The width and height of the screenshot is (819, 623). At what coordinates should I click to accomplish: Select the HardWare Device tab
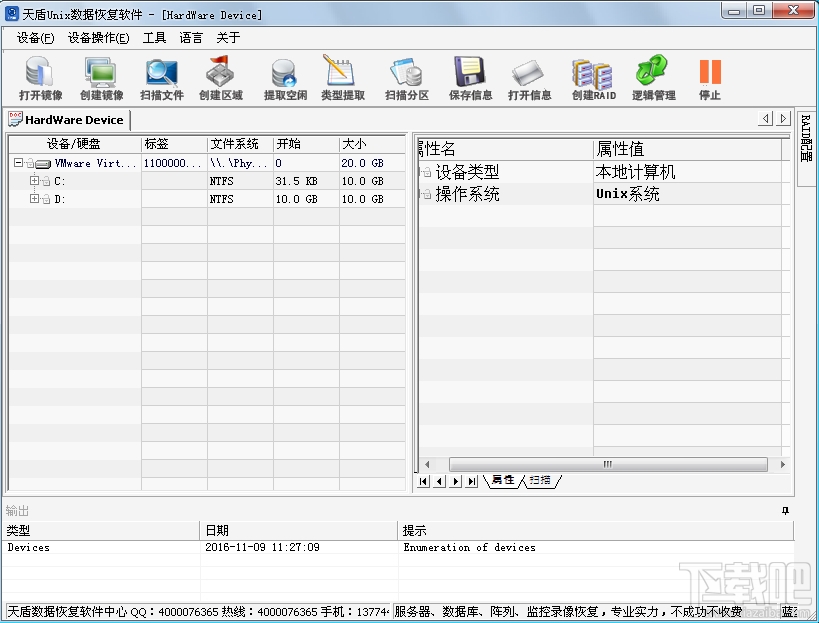pyautogui.click(x=67, y=120)
